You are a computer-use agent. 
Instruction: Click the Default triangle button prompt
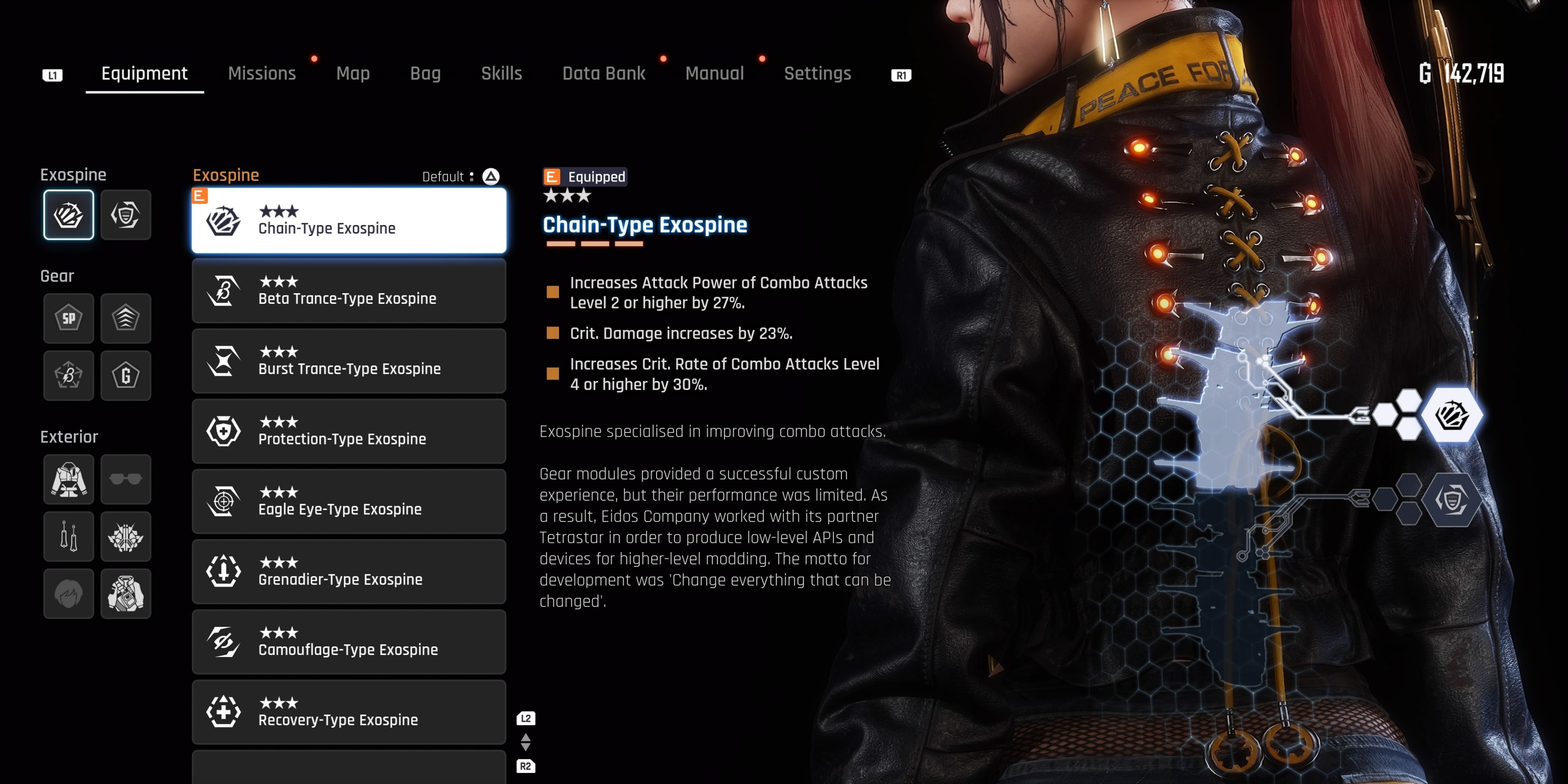(x=491, y=176)
